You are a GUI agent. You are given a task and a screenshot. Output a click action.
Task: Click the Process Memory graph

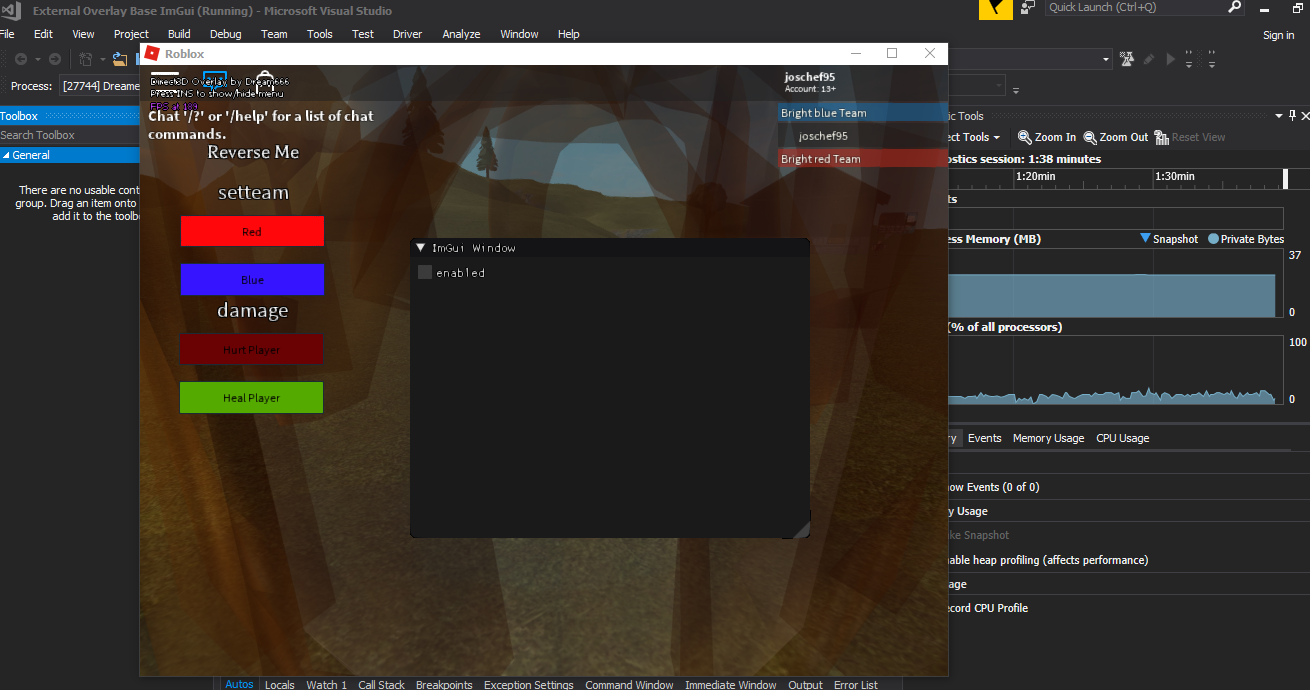[1116, 284]
